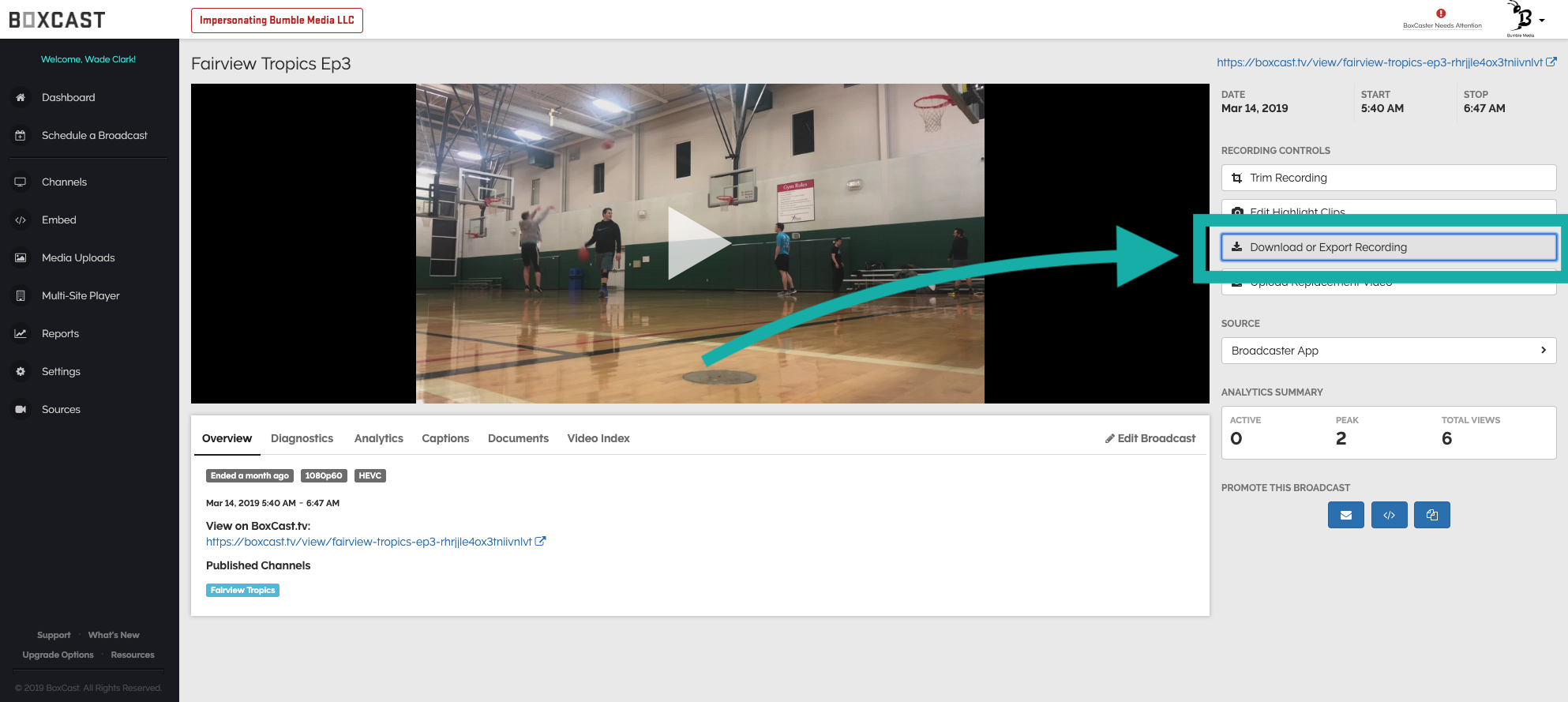
Task: Select the Video Index tab
Action: point(598,438)
